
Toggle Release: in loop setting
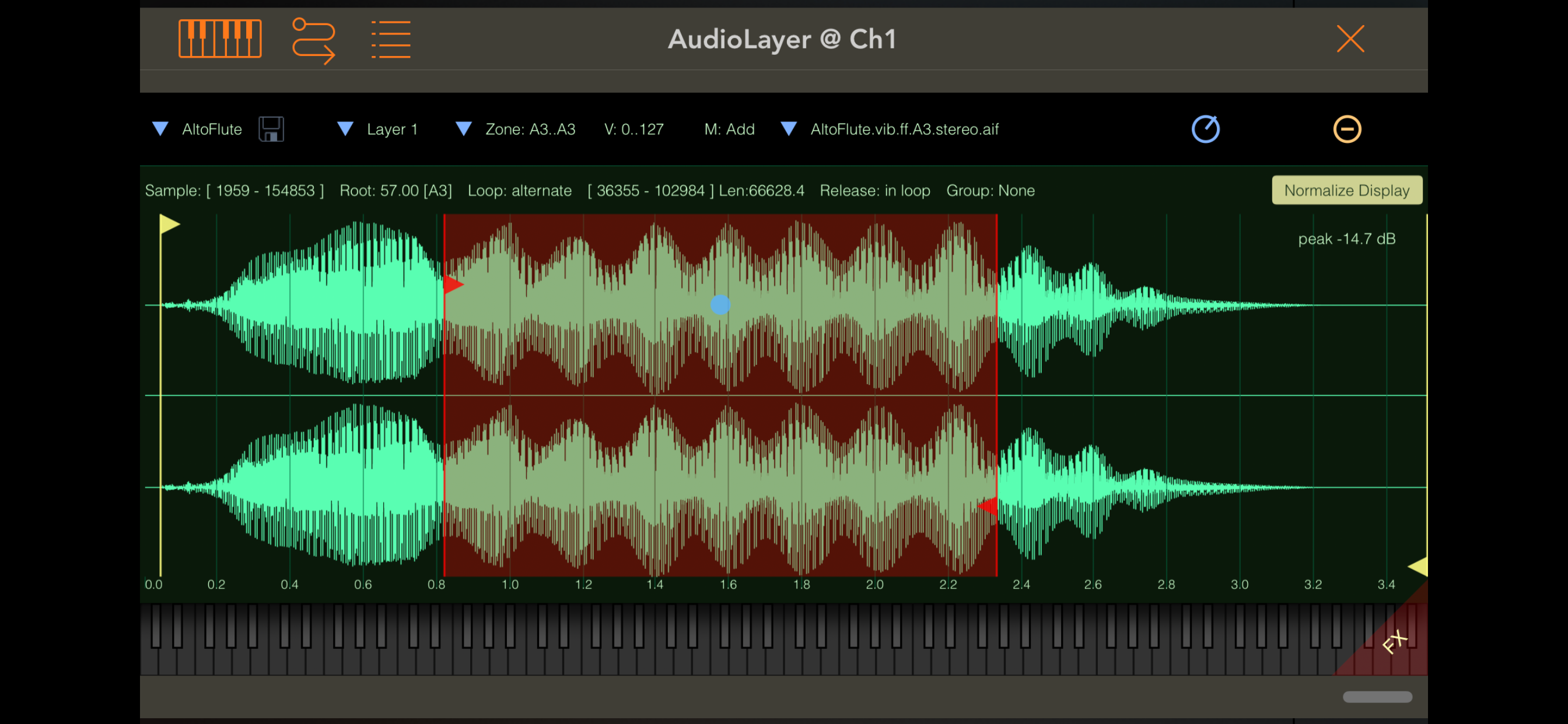(x=874, y=191)
